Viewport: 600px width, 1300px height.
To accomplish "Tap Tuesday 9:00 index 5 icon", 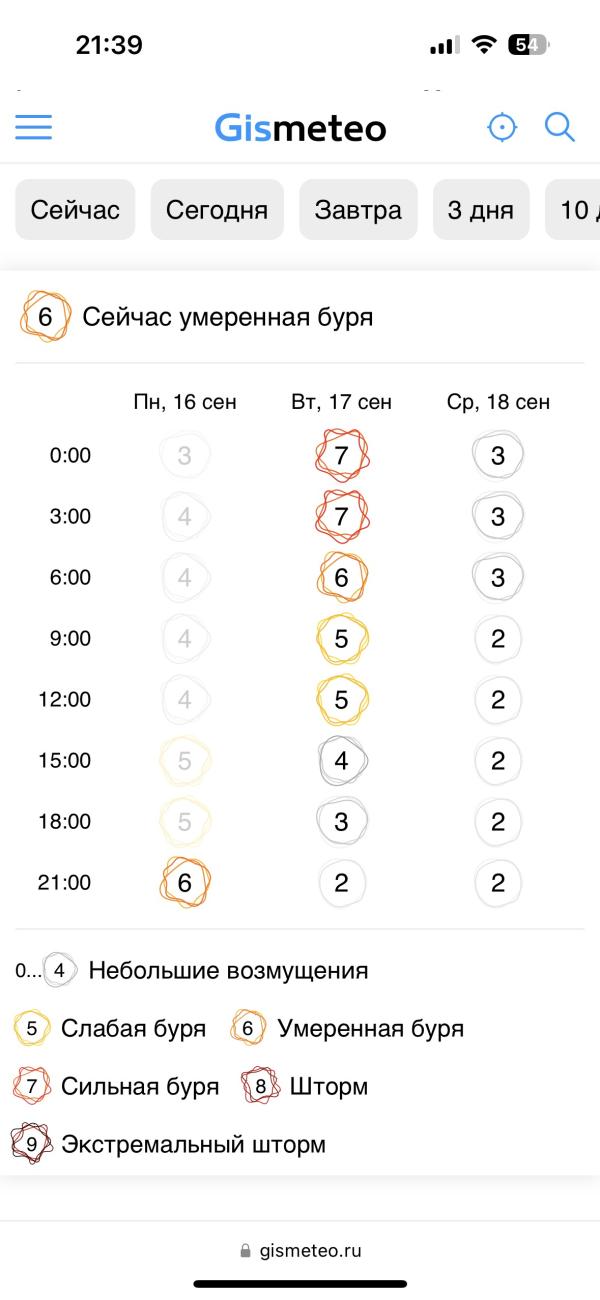I will 341,639.
